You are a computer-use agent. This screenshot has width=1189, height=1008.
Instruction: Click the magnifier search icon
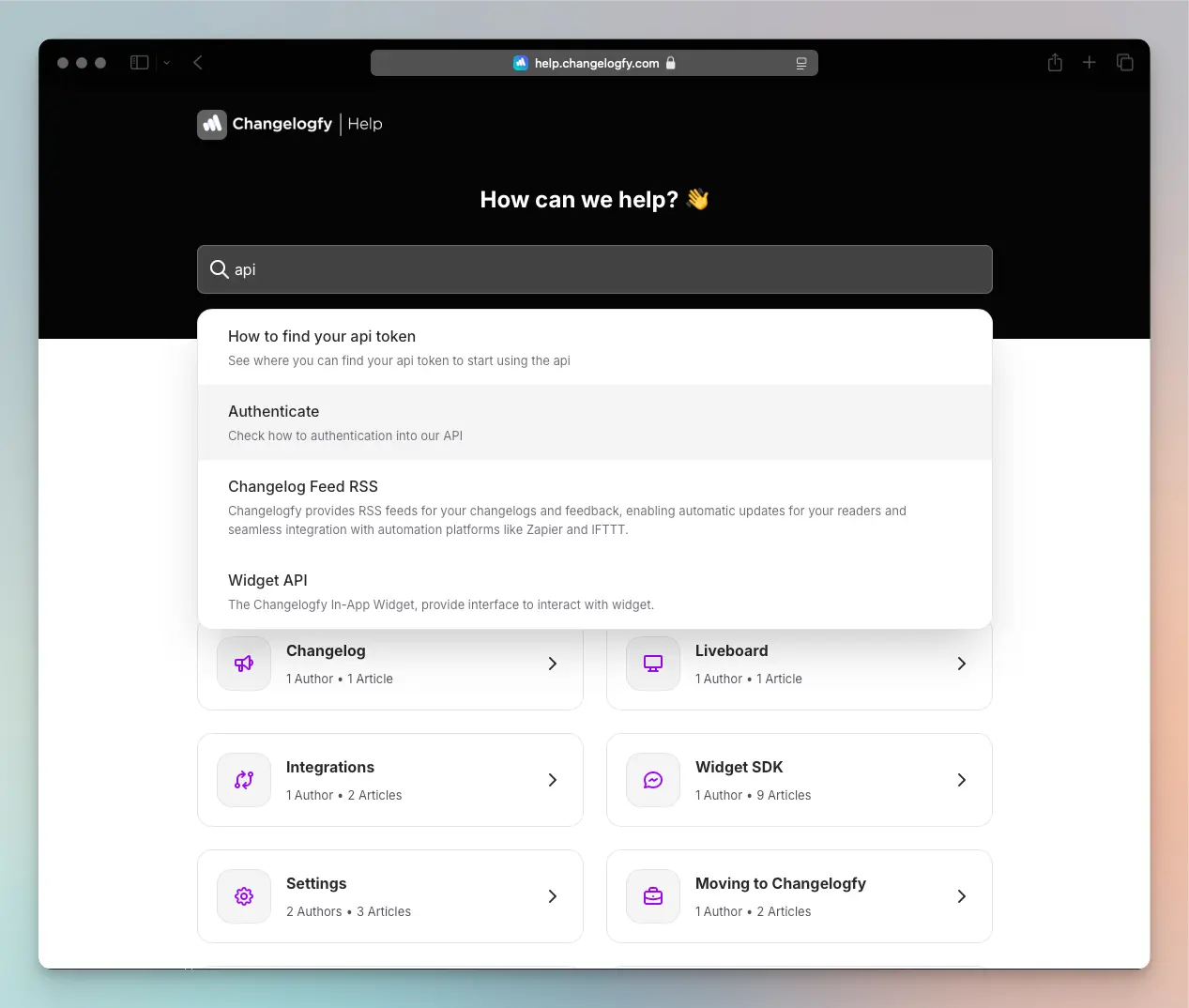coord(220,269)
